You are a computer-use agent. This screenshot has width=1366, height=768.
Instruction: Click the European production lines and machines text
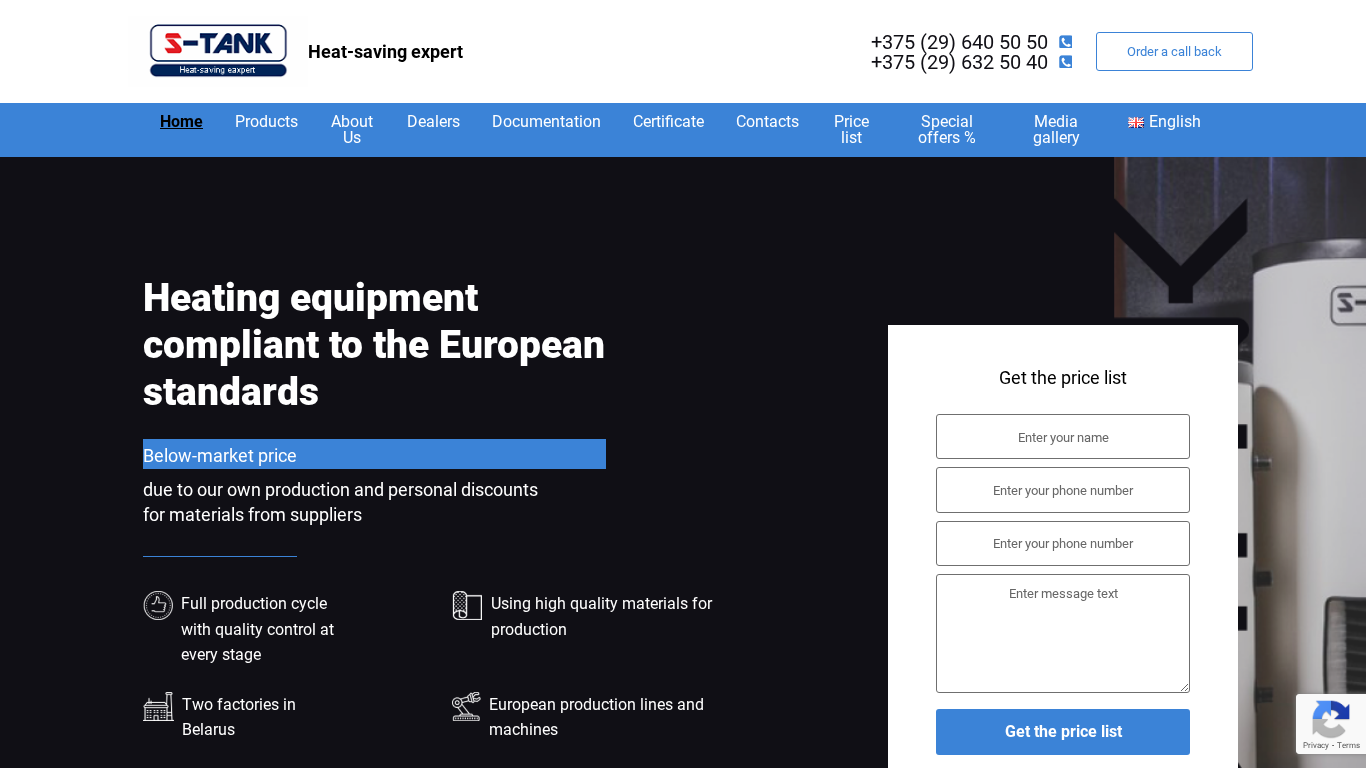pos(596,717)
